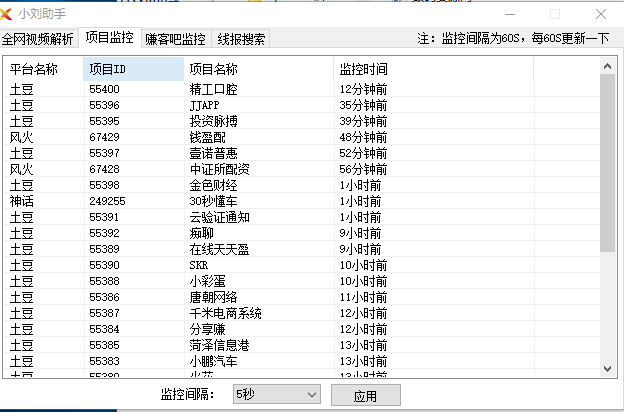Click project ID 55383

104,361
